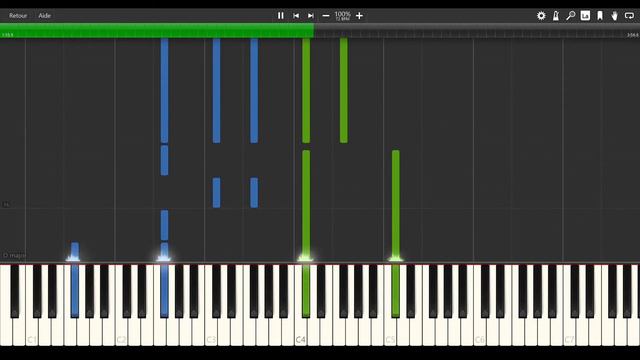
Task: Seek at the green song progress bar
Action: tap(157, 31)
